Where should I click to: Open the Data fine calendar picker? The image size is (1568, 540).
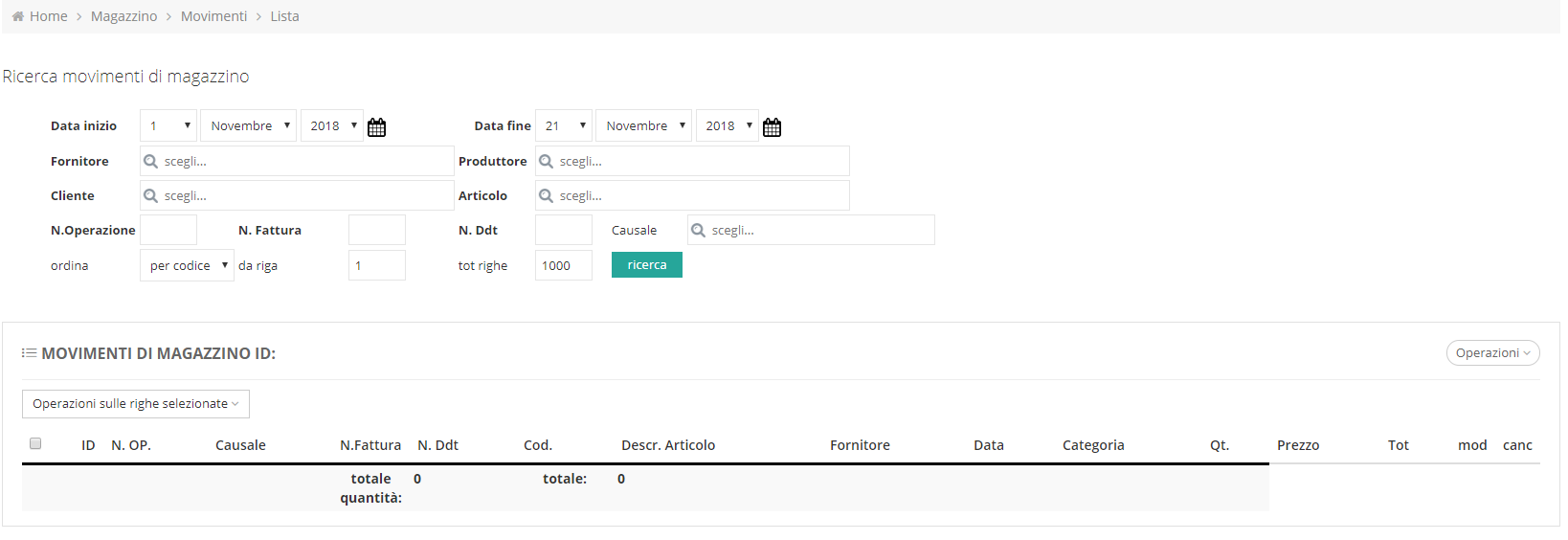point(772,127)
